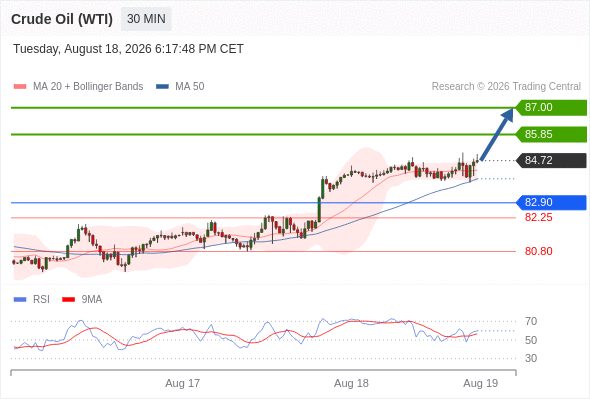Click the MA 20 + Bollinger Bands legend text
Screen dimensions: 590x400
[x=88, y=87]
